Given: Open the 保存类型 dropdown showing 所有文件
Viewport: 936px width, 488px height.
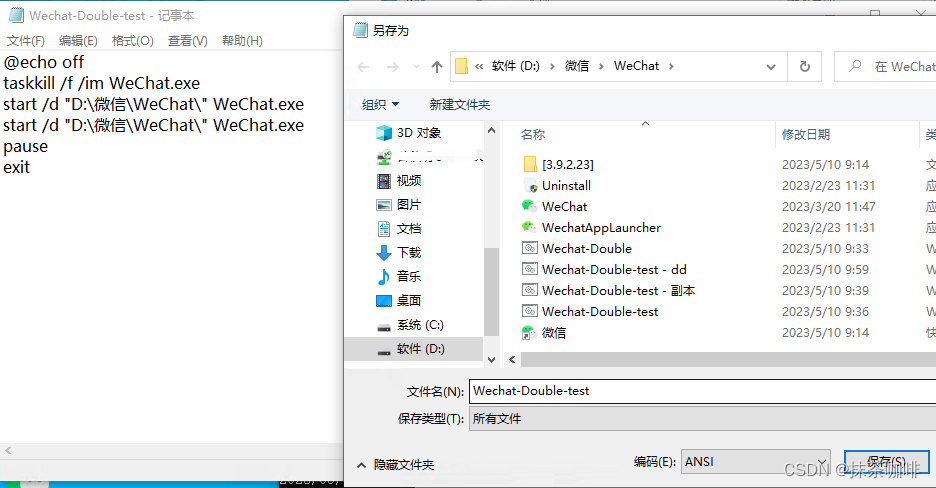Looking at the screenshot, I should point(702,419).
